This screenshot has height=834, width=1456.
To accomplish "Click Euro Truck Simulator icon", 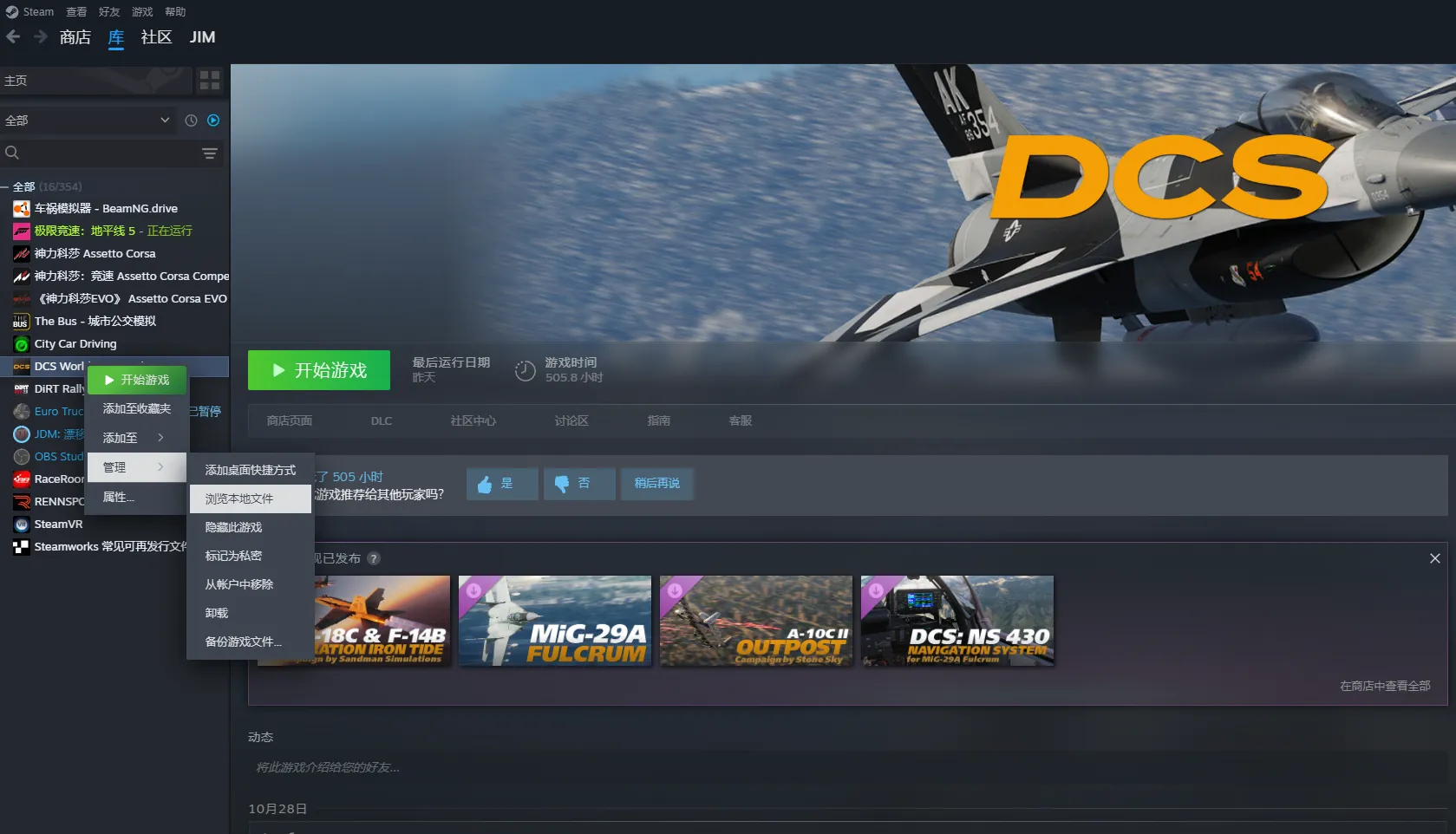I will (22, 411).
